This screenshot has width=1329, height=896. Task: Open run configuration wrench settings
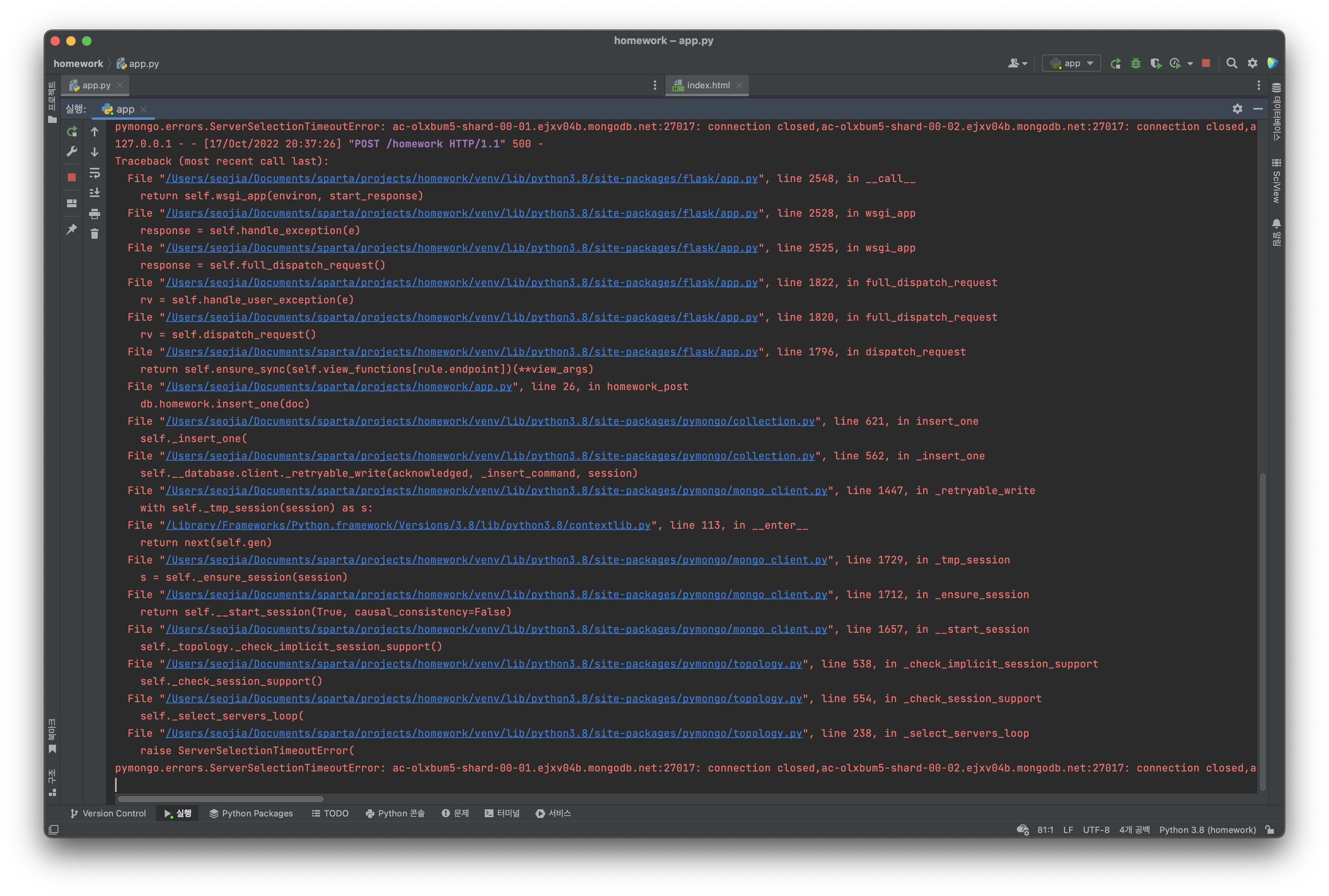[71, 151]
